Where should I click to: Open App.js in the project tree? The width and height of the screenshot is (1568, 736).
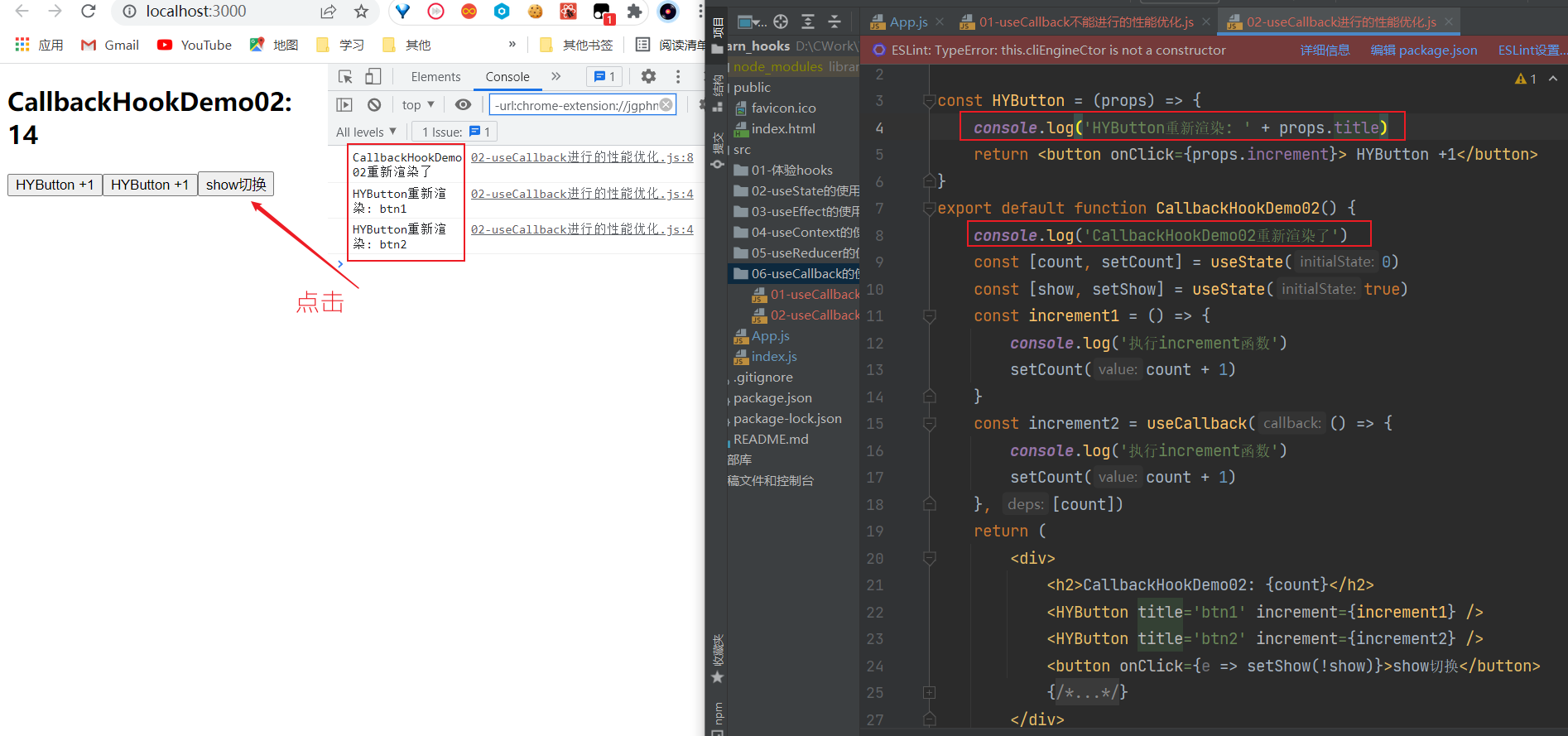pyautogui.click(x=762, y=336)
